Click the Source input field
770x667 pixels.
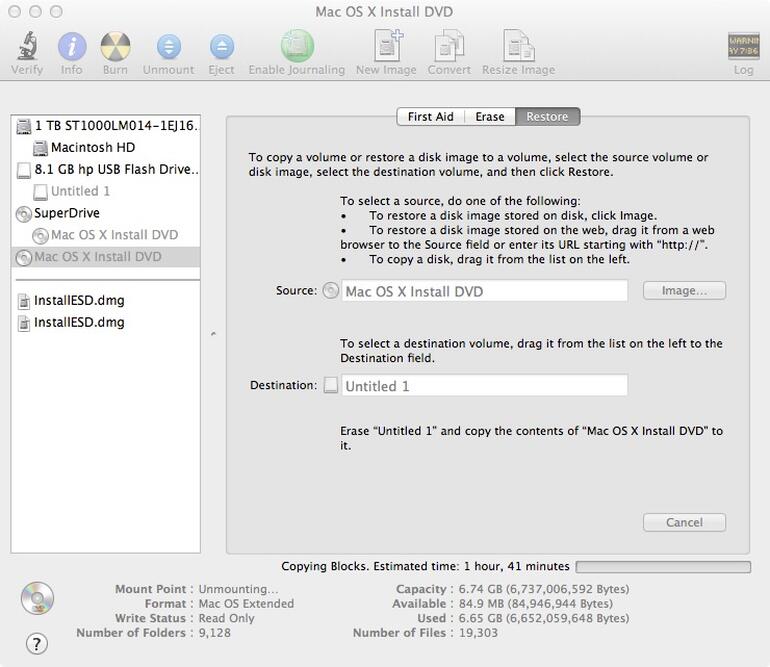click(485, 291)
